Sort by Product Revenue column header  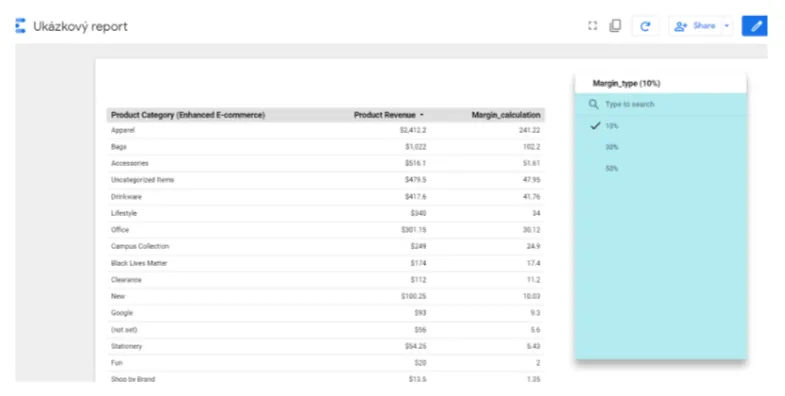click(384, 115)
